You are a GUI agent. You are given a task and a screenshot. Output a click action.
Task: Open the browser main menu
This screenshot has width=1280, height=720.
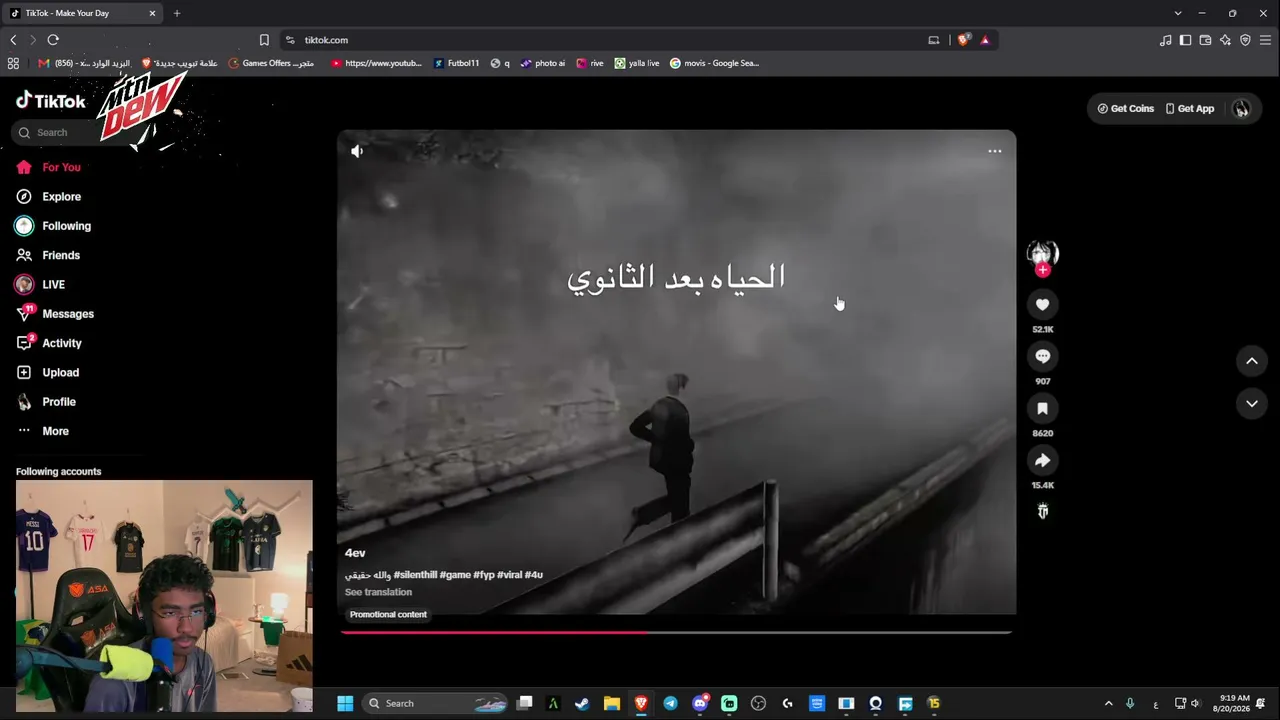(1265, 40)
